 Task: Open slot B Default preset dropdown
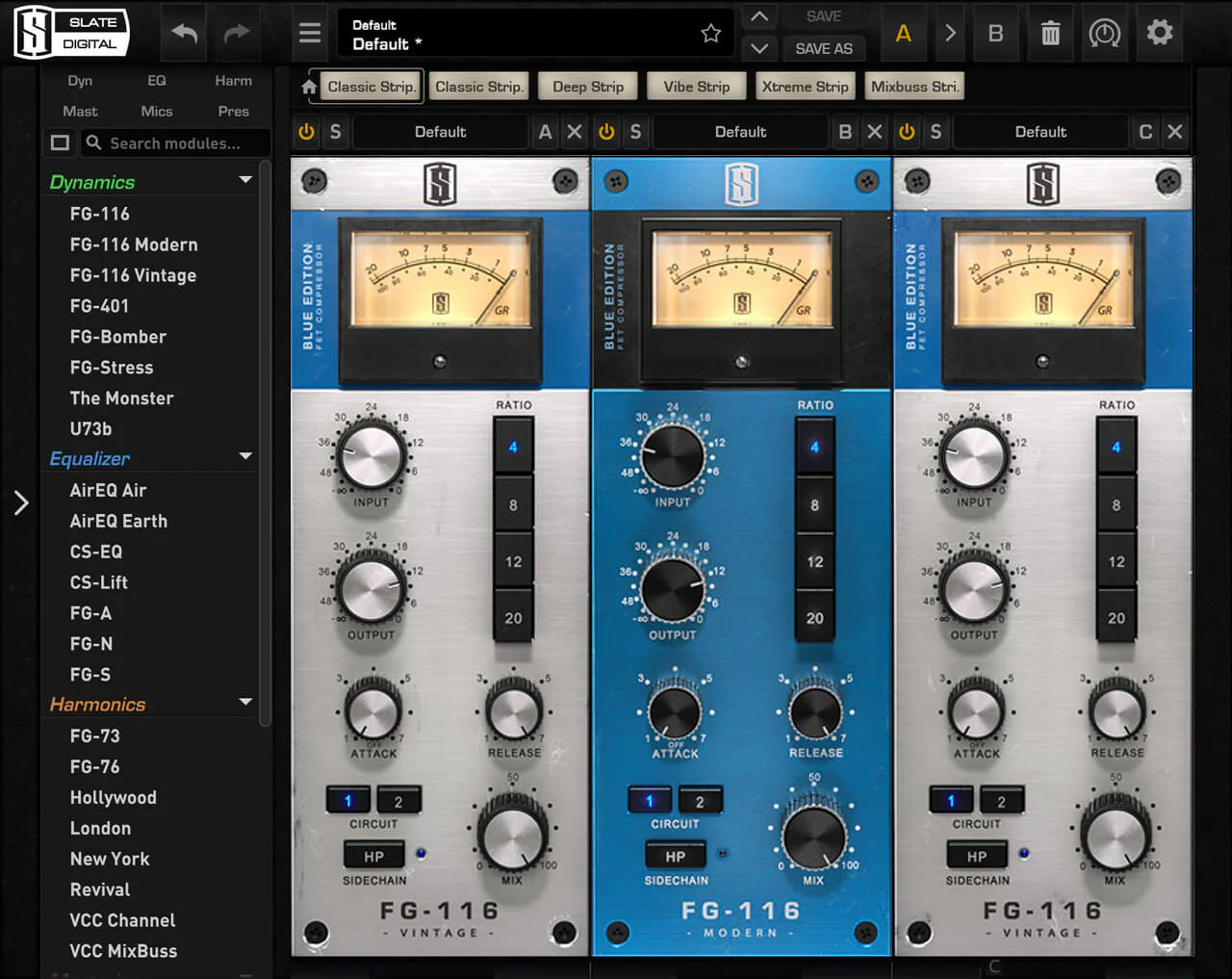741,132
